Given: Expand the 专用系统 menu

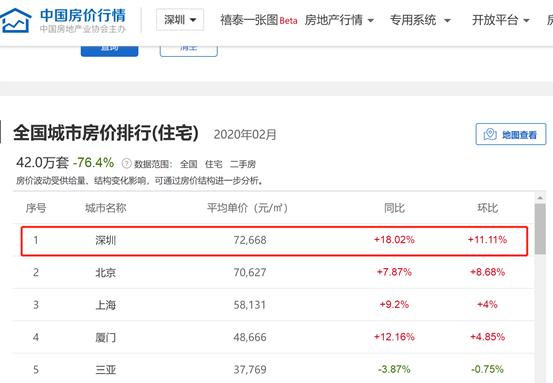Looking at the screenshot, I should (420, 20).
